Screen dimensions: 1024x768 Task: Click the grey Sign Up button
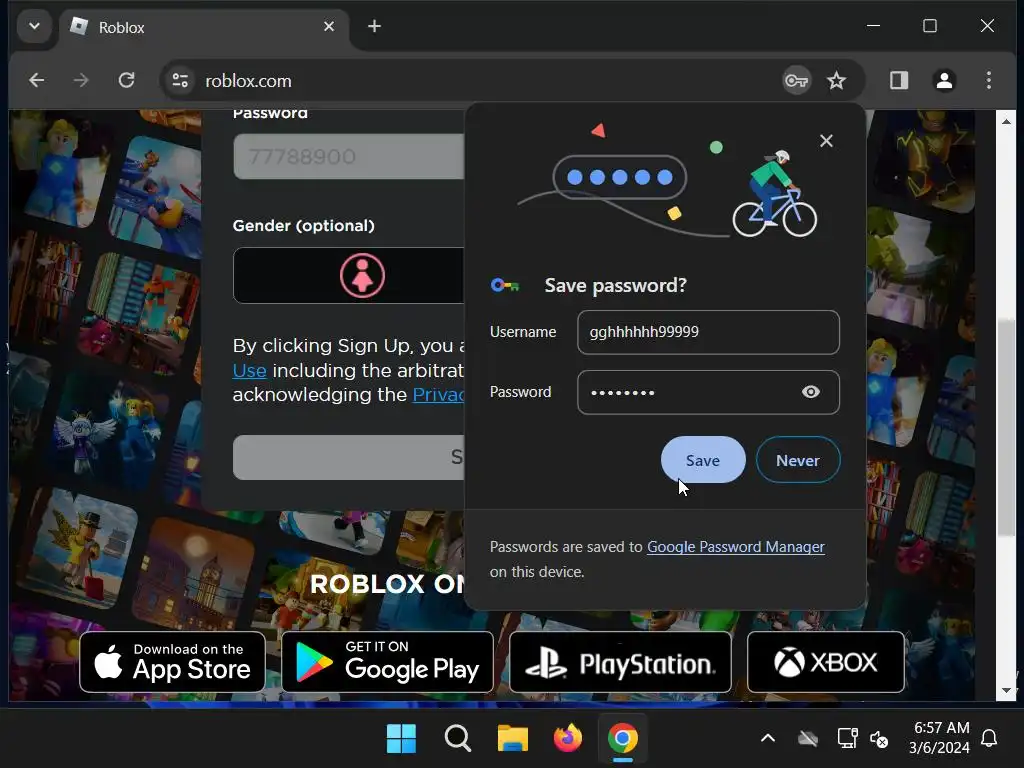coord(349,457)
